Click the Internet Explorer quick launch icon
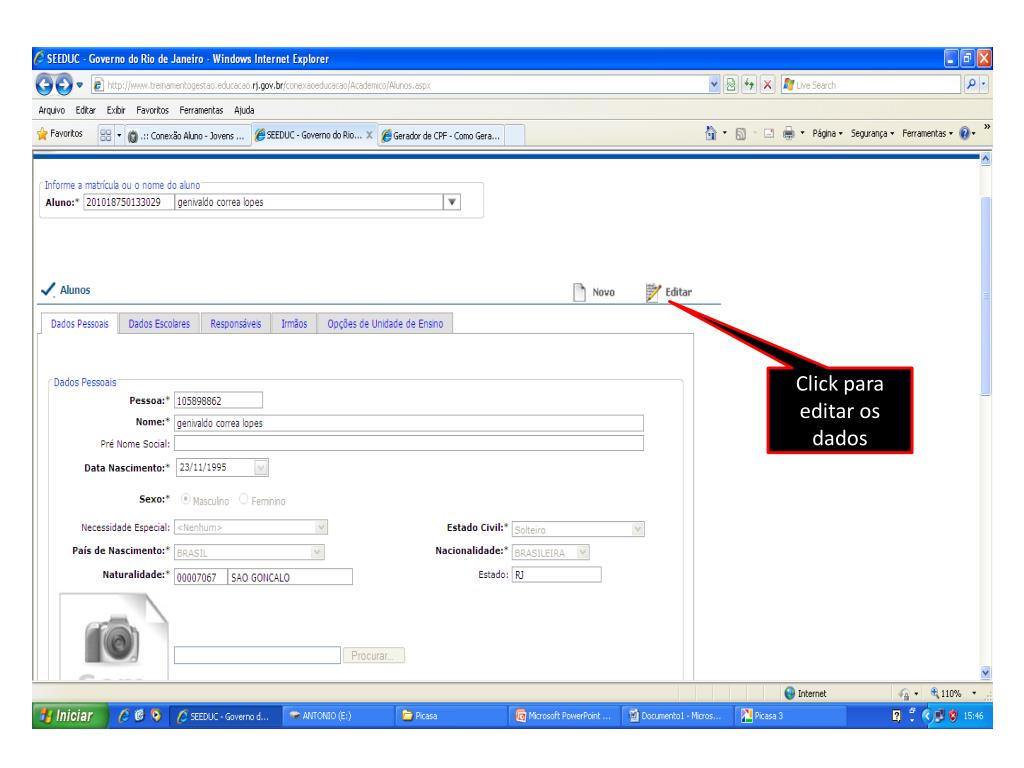The width and height of the screenshot is (1024, 768). 123,716
